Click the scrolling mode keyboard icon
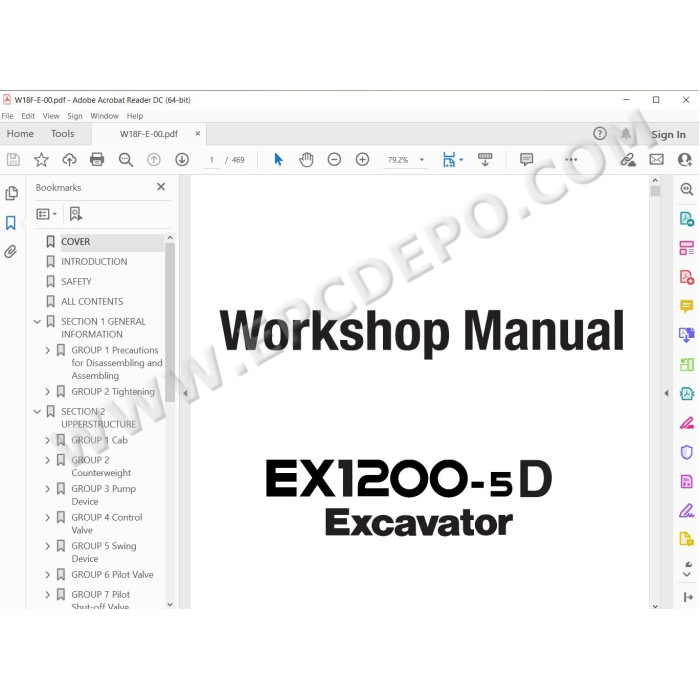 click(x=485, y=159)
